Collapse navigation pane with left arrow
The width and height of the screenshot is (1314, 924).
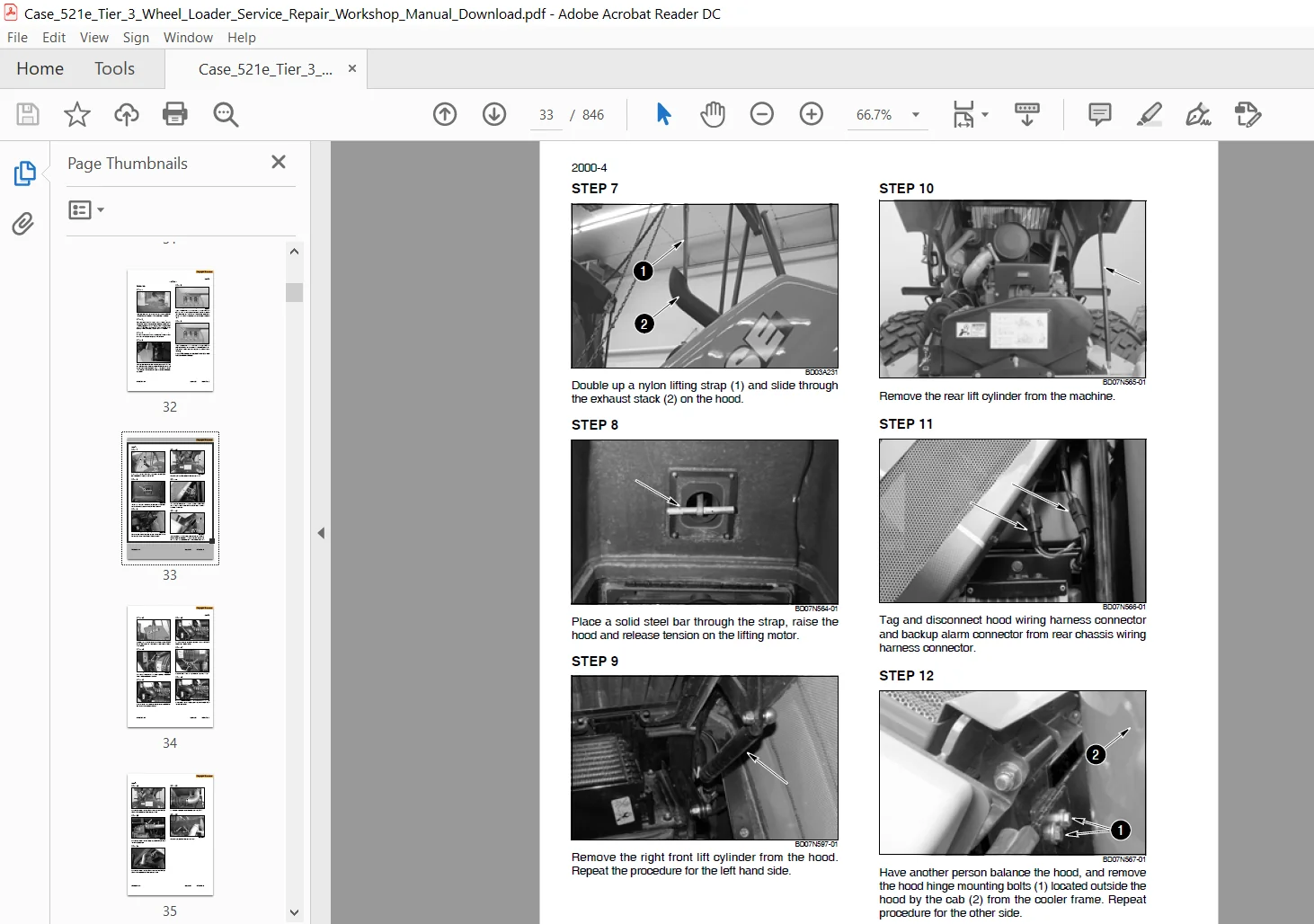(x=321, y=533)
